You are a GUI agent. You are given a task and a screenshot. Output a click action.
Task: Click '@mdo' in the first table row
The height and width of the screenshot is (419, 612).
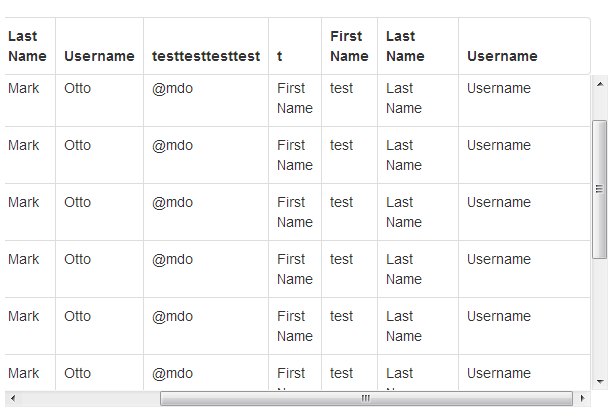pyautogui.click(x=173, y=88)
